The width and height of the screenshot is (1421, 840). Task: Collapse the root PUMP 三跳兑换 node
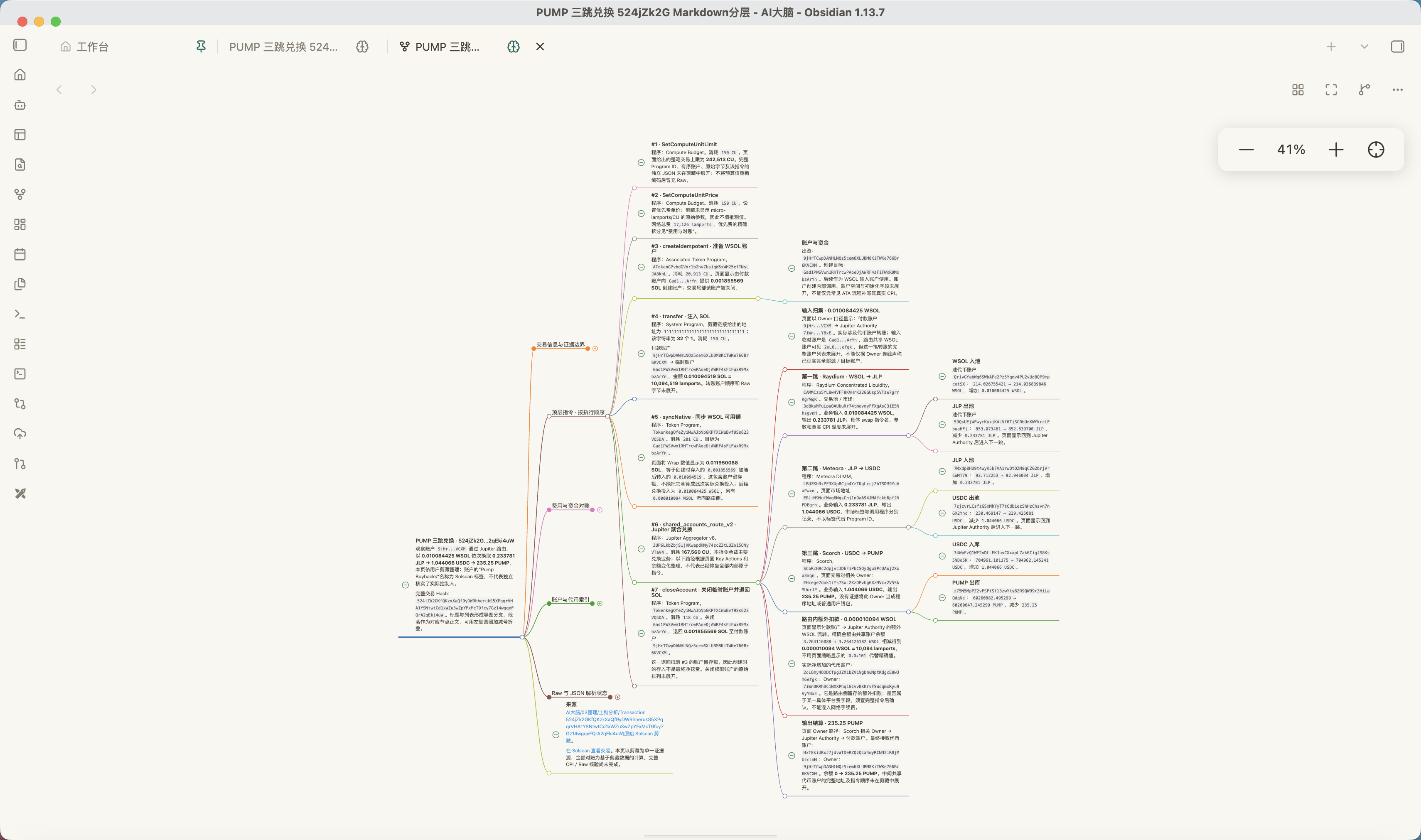406,585
